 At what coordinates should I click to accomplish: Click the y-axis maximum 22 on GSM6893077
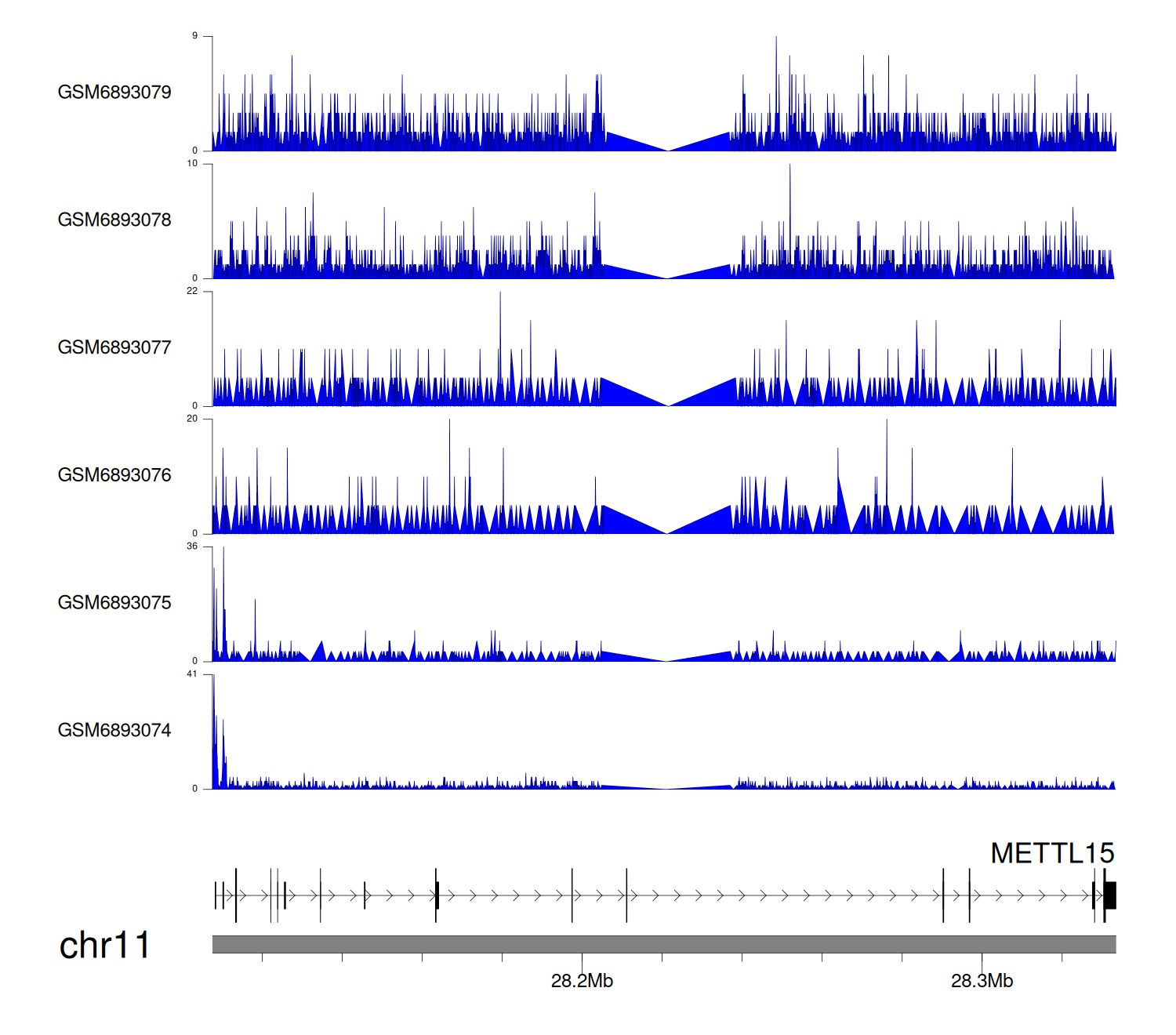[192, 291]
